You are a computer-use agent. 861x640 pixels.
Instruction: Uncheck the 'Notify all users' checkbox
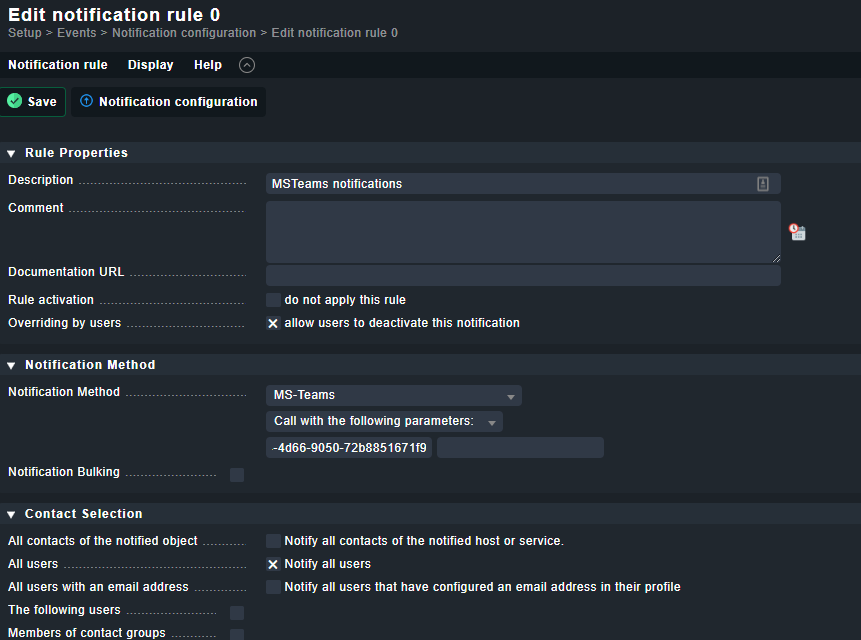tap(273, 564)
